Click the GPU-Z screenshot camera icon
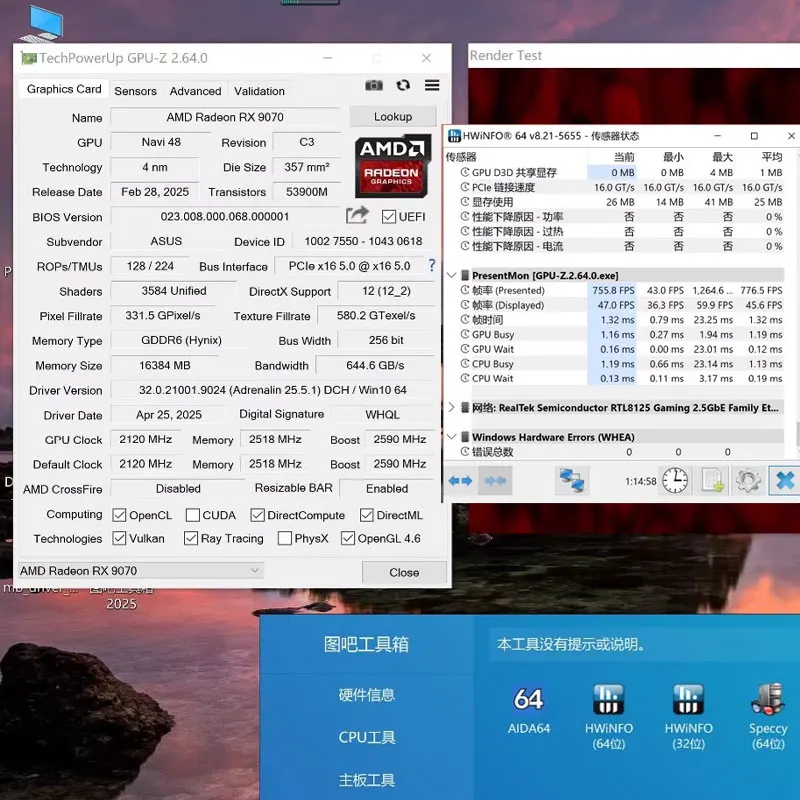Screen dimensions: 800x800 point(374,86)
